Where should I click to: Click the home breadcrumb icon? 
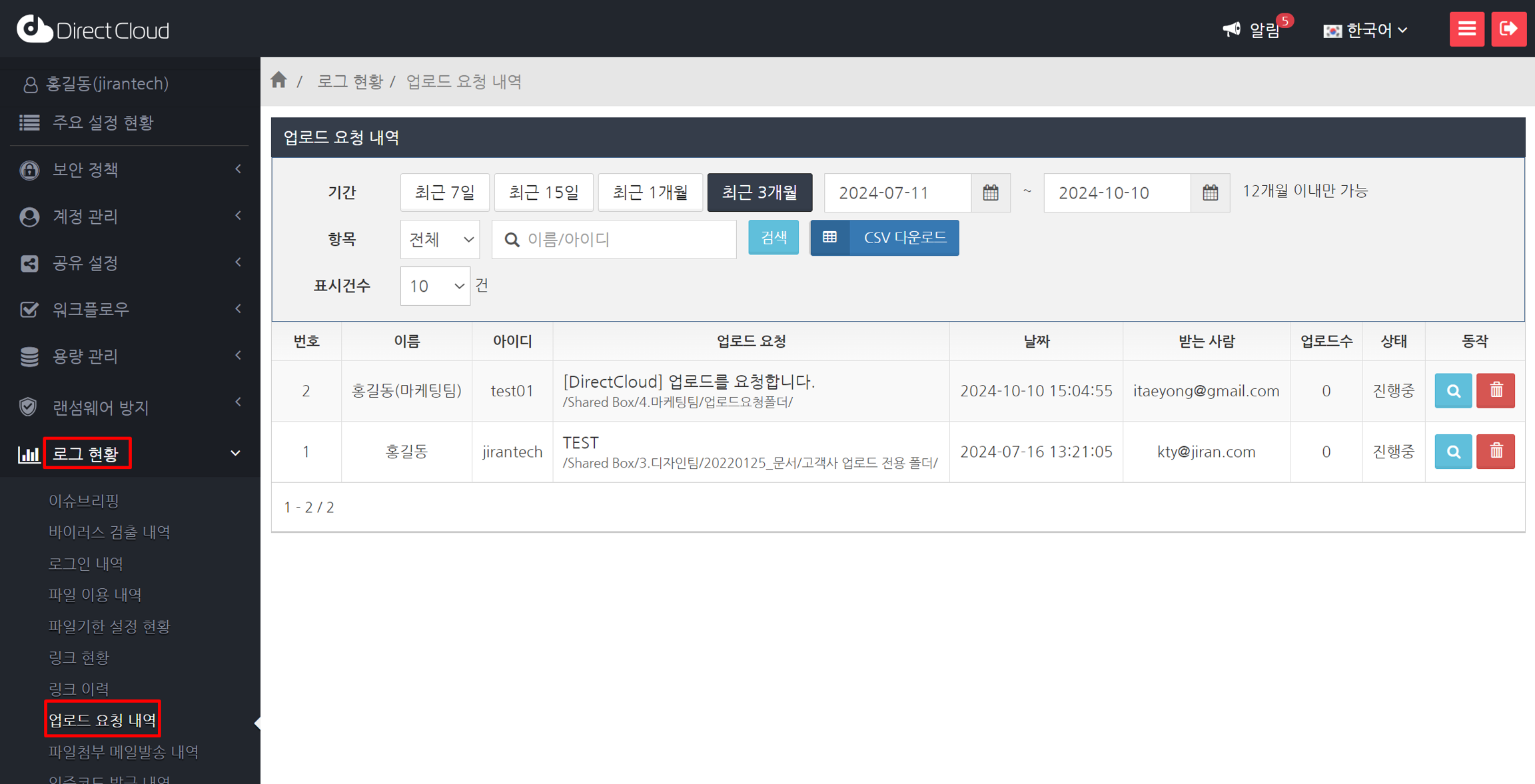[x=278, y=81]
